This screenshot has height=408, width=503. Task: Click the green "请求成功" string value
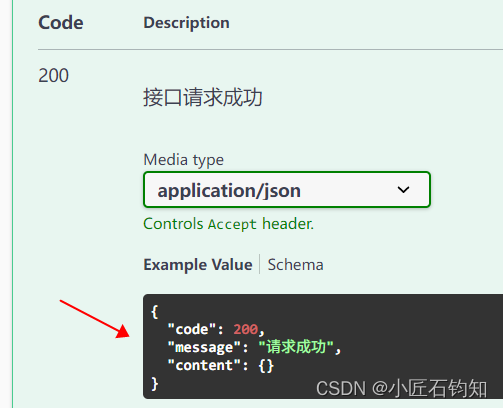[x=296, y=347]
